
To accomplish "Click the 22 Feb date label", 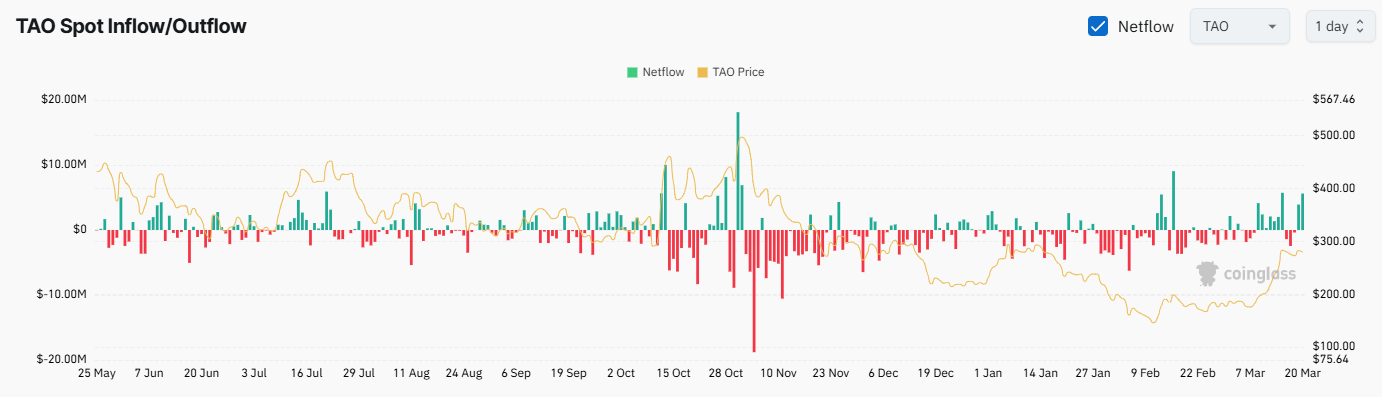I will (x=1198, y=373).
